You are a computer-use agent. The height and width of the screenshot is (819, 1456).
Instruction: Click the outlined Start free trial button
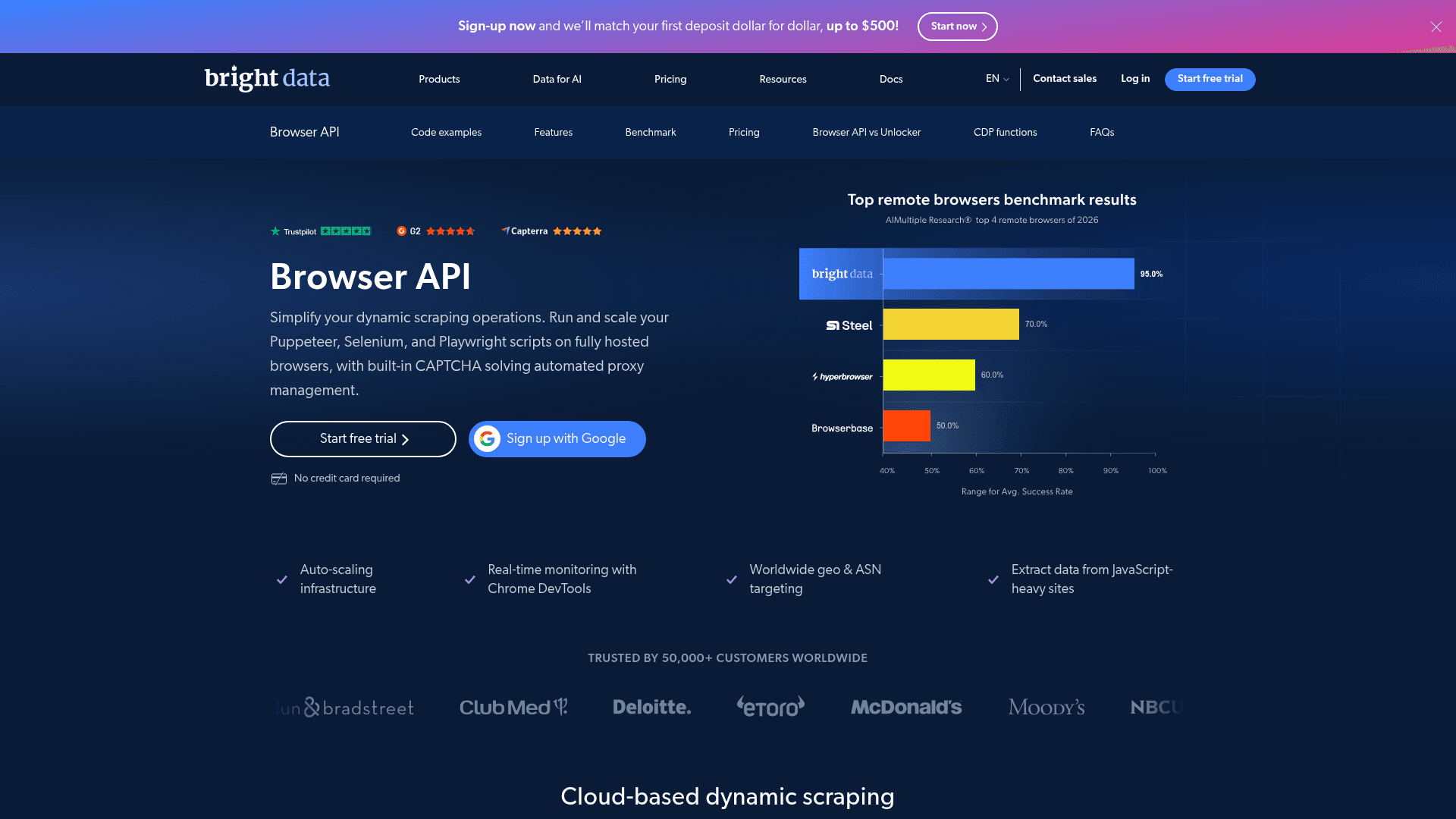(x=363, y=439)
